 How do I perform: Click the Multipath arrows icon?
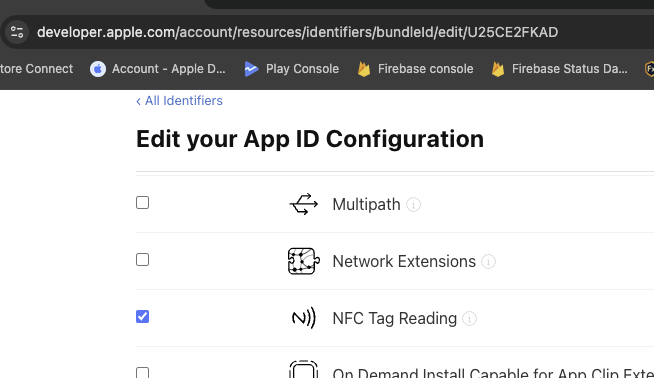304,204
